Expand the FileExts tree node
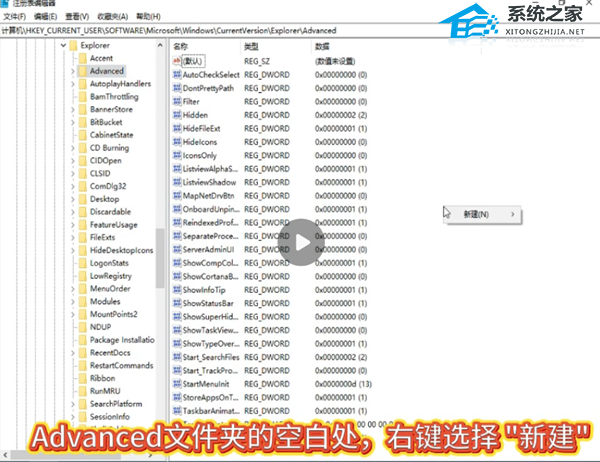This screenshot has width=600, height=462. pos(73,237)
